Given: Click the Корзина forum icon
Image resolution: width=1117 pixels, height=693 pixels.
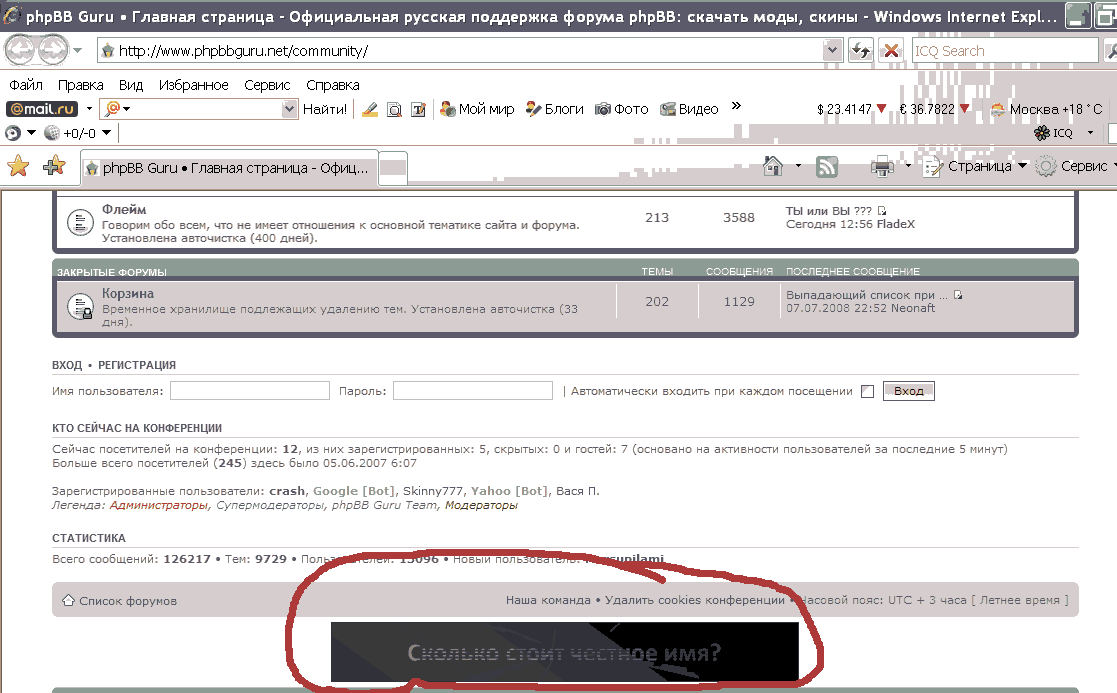Looking at the screenshot, I should click(x=80, y=308).
